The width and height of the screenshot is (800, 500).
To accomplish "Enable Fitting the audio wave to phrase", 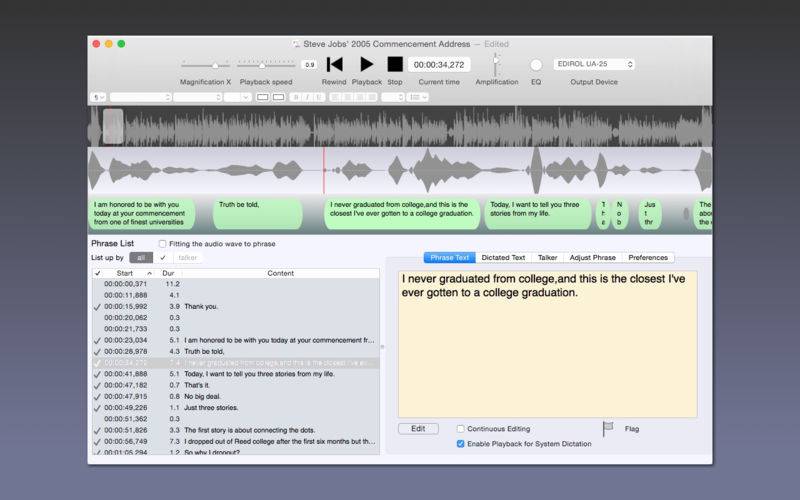I will pos(162,244).
